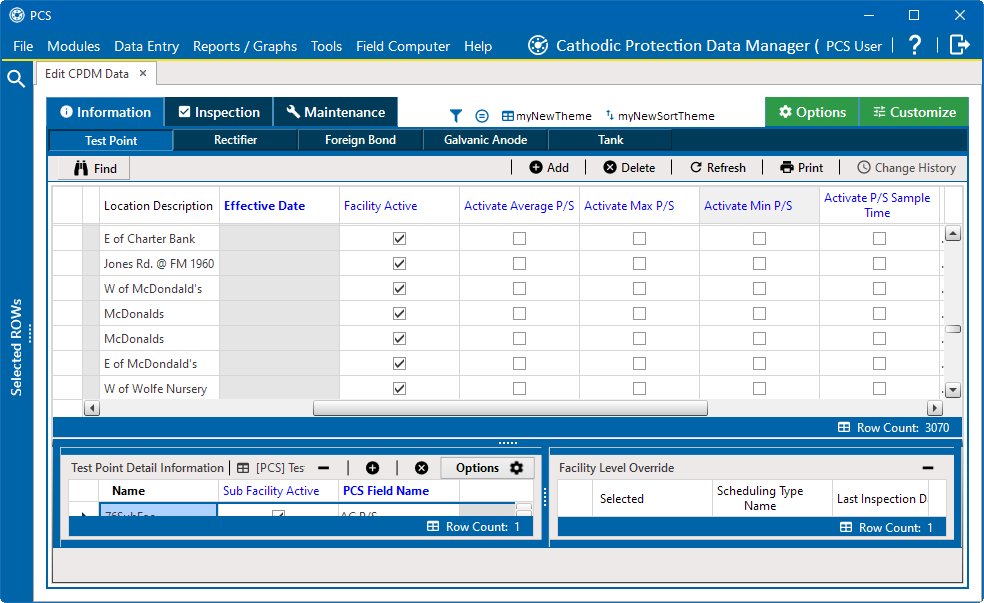The image size is (984, 603).
Task: Check Activate Max P/S for Jones Rd. @ FM 1960
Action: (639, 264)
